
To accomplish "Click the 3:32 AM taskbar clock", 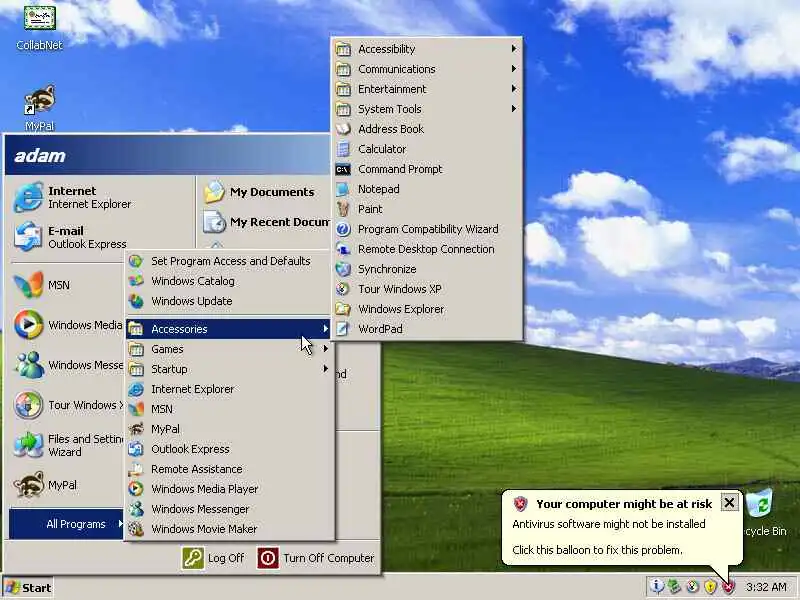I will [766, 587].
